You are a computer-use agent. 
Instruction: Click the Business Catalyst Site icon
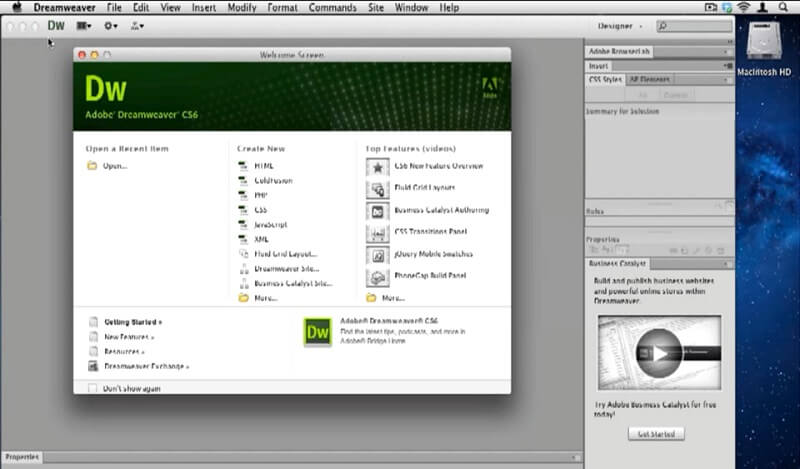pyautogui.click(x=244, y=283)
